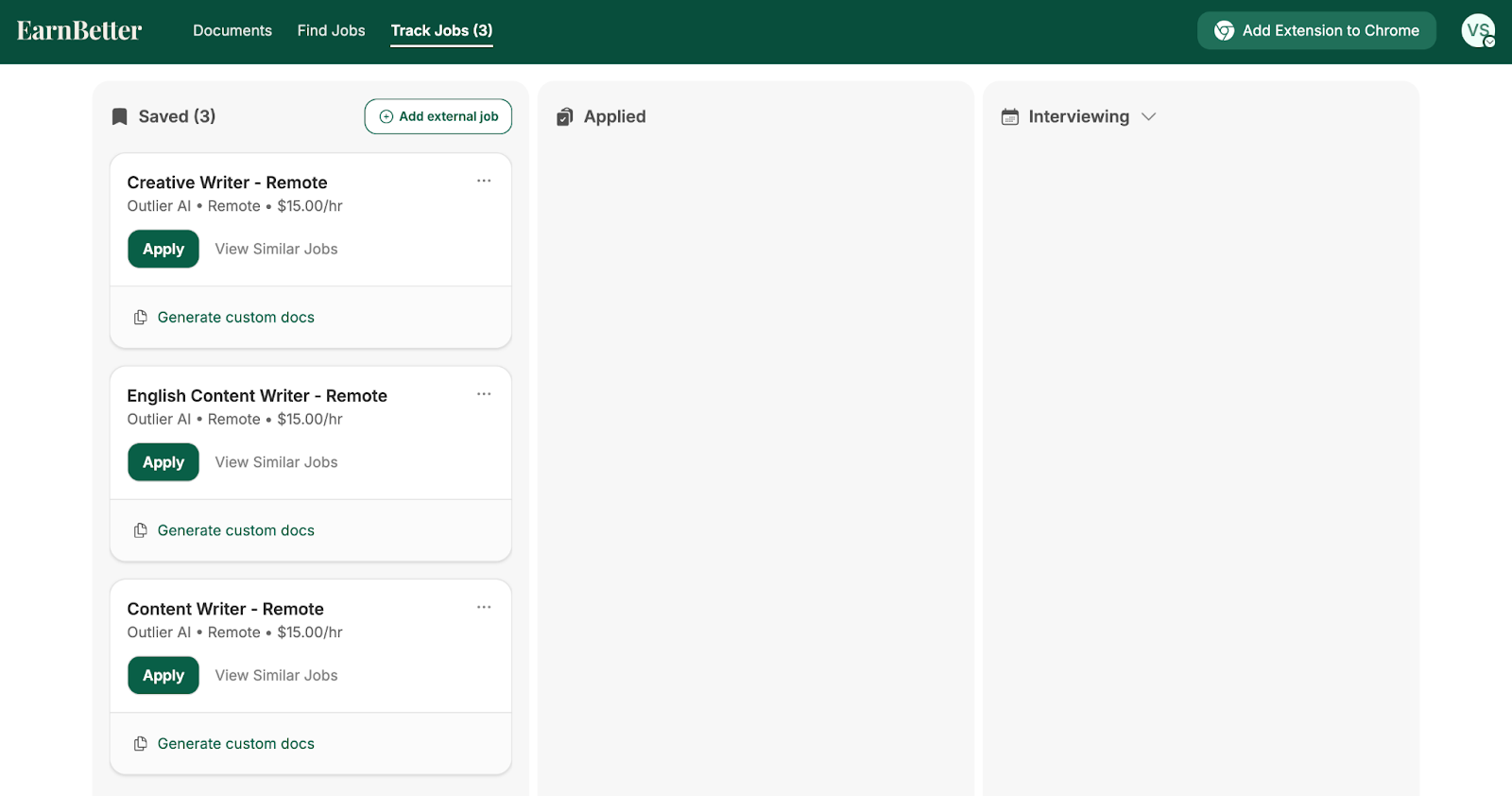
Task: Expand the Interviewing column chevron
Action: pos(1148,116)
